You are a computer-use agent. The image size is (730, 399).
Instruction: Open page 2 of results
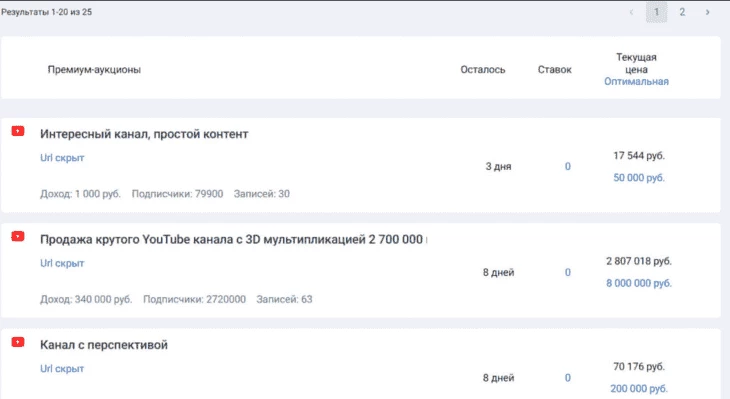682,12
